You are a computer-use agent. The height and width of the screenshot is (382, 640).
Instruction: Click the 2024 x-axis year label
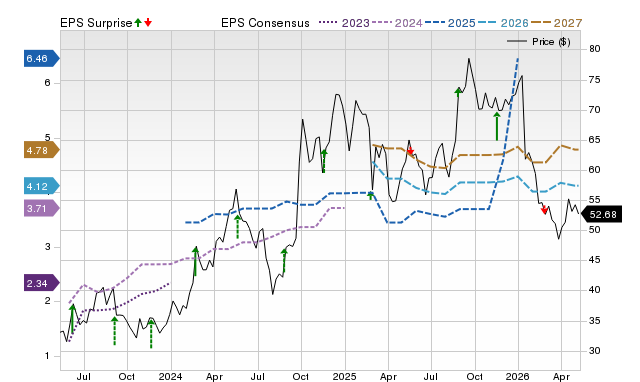(171, 376)
